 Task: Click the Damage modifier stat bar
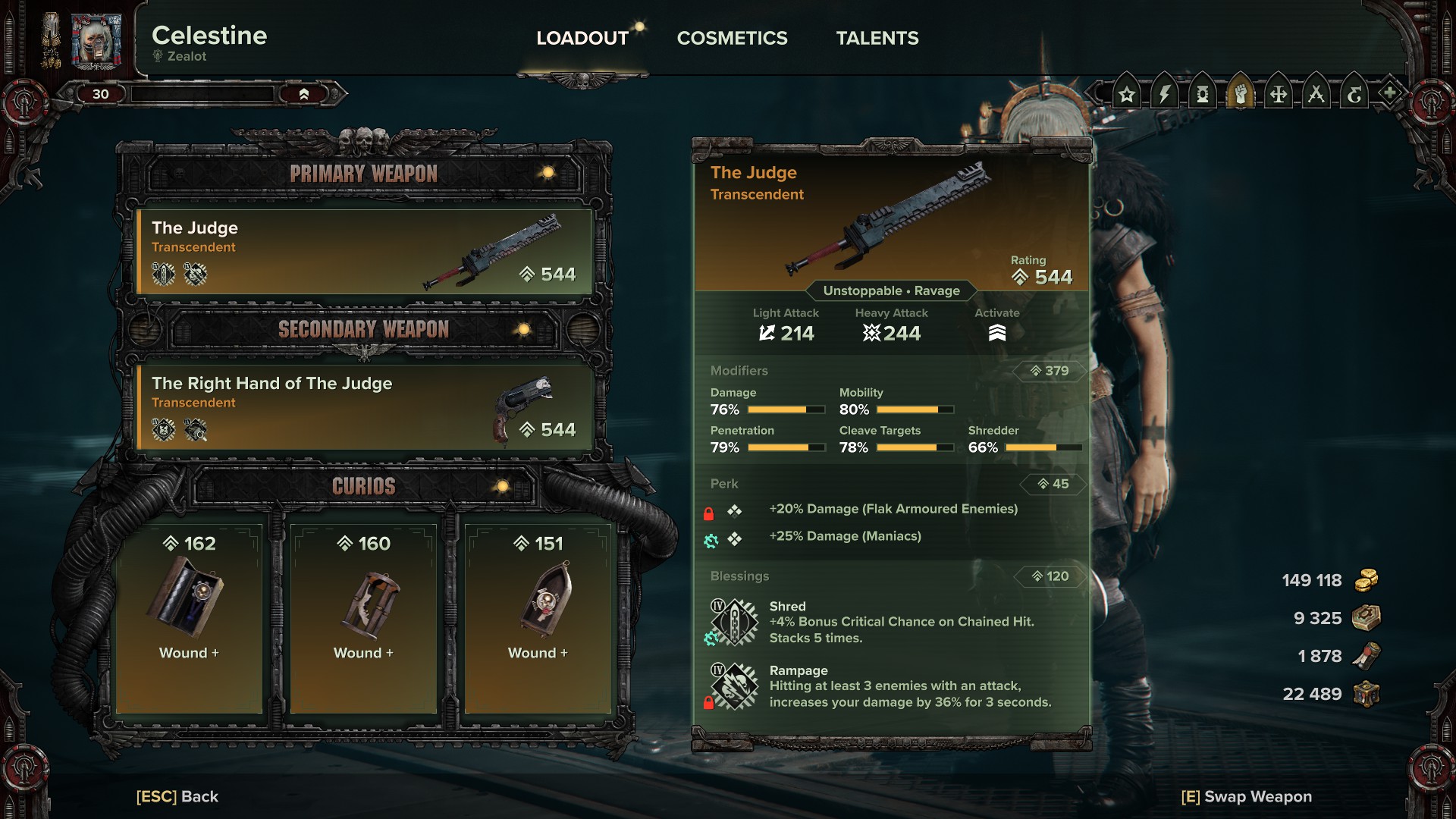tap(786, 409)
